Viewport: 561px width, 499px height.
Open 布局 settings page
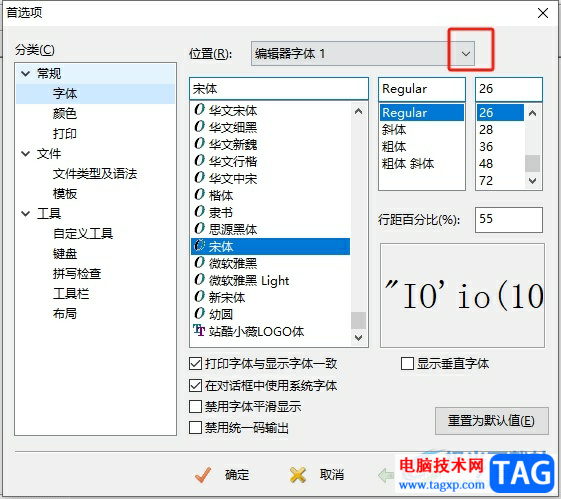click(x=65, y=314)
